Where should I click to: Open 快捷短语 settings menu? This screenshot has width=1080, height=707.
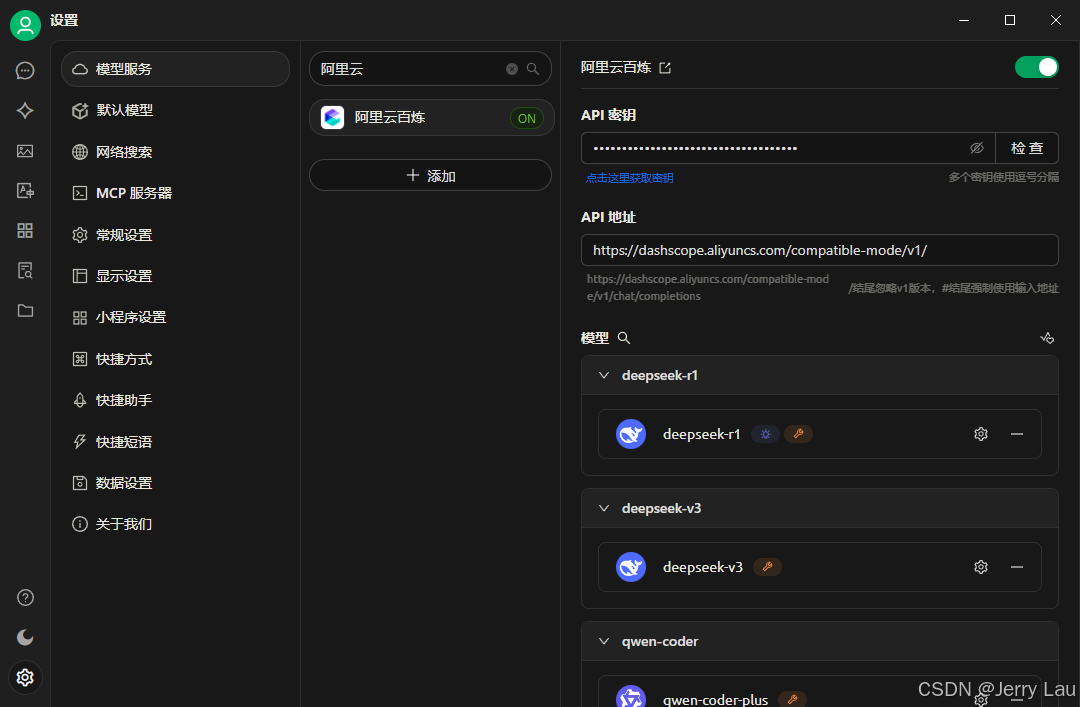click(x=176, y=442)
